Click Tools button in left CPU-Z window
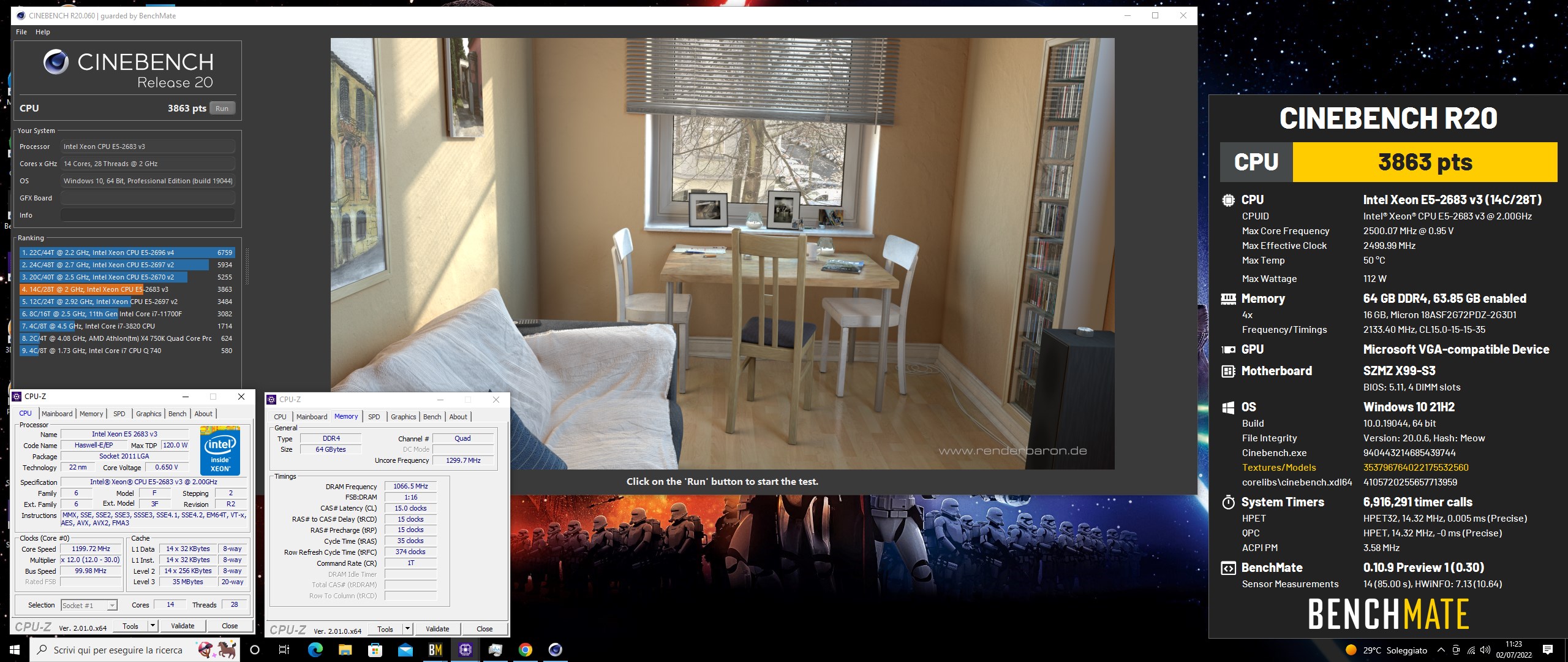The image size is (1568, 662). 131,626
